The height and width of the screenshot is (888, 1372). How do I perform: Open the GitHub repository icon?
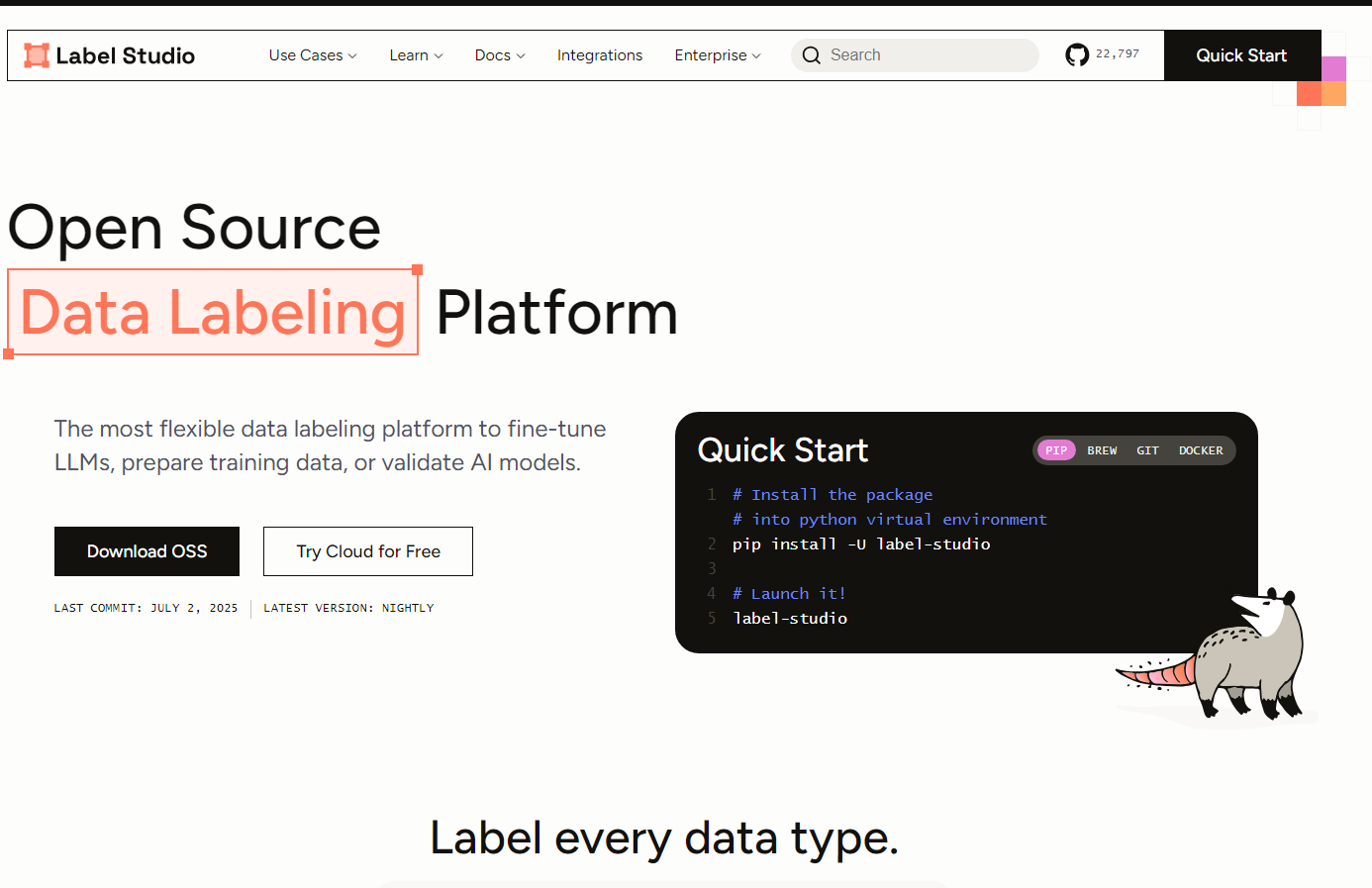[1077, 55]
